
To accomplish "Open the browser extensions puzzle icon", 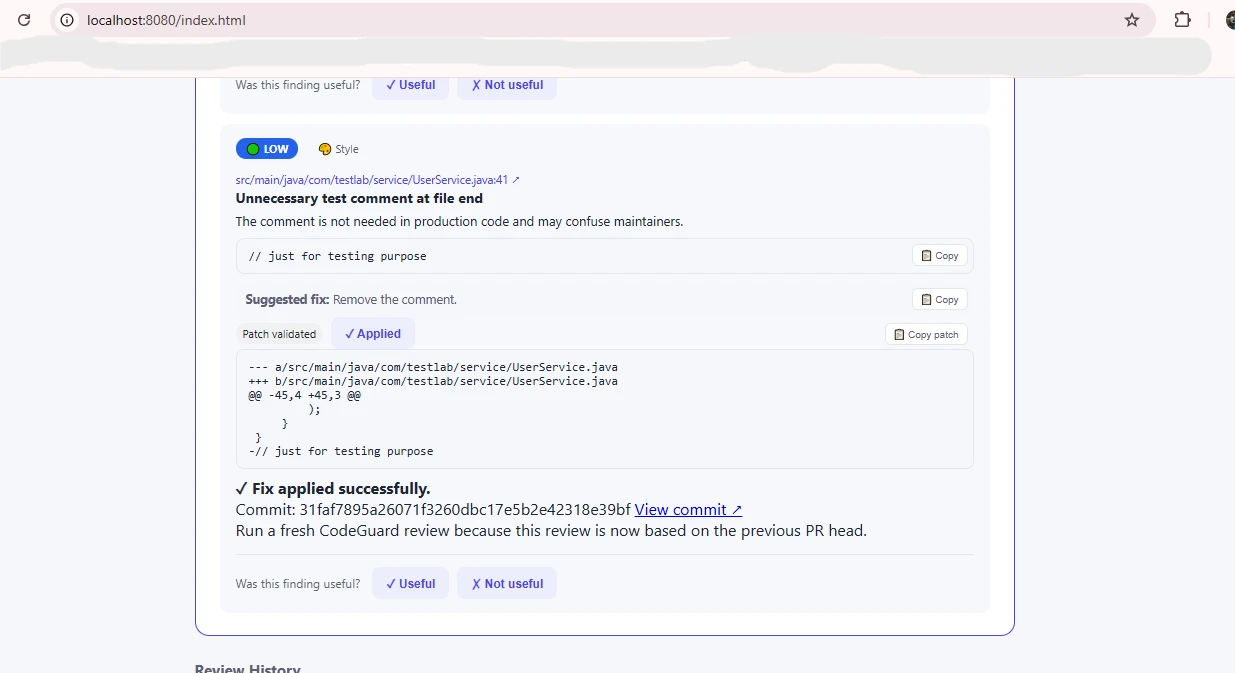I will [1182, 20].
